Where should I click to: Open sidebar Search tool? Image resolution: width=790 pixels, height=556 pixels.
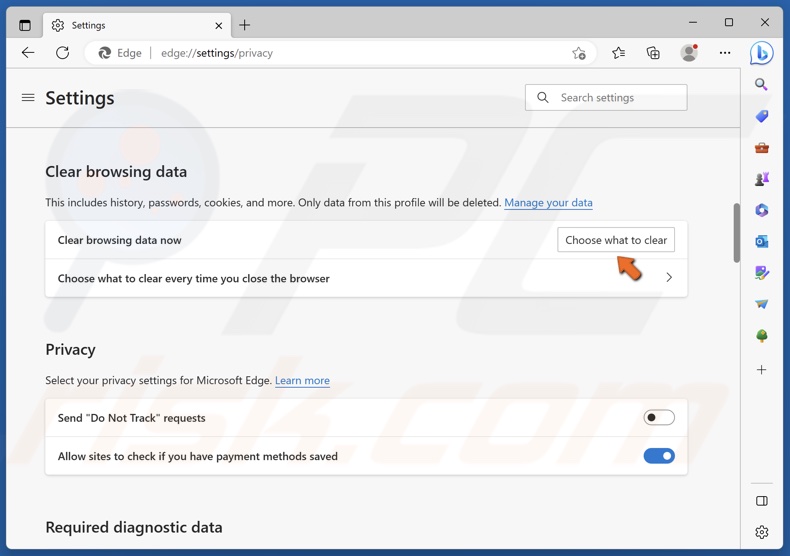[x=761, y=84]
